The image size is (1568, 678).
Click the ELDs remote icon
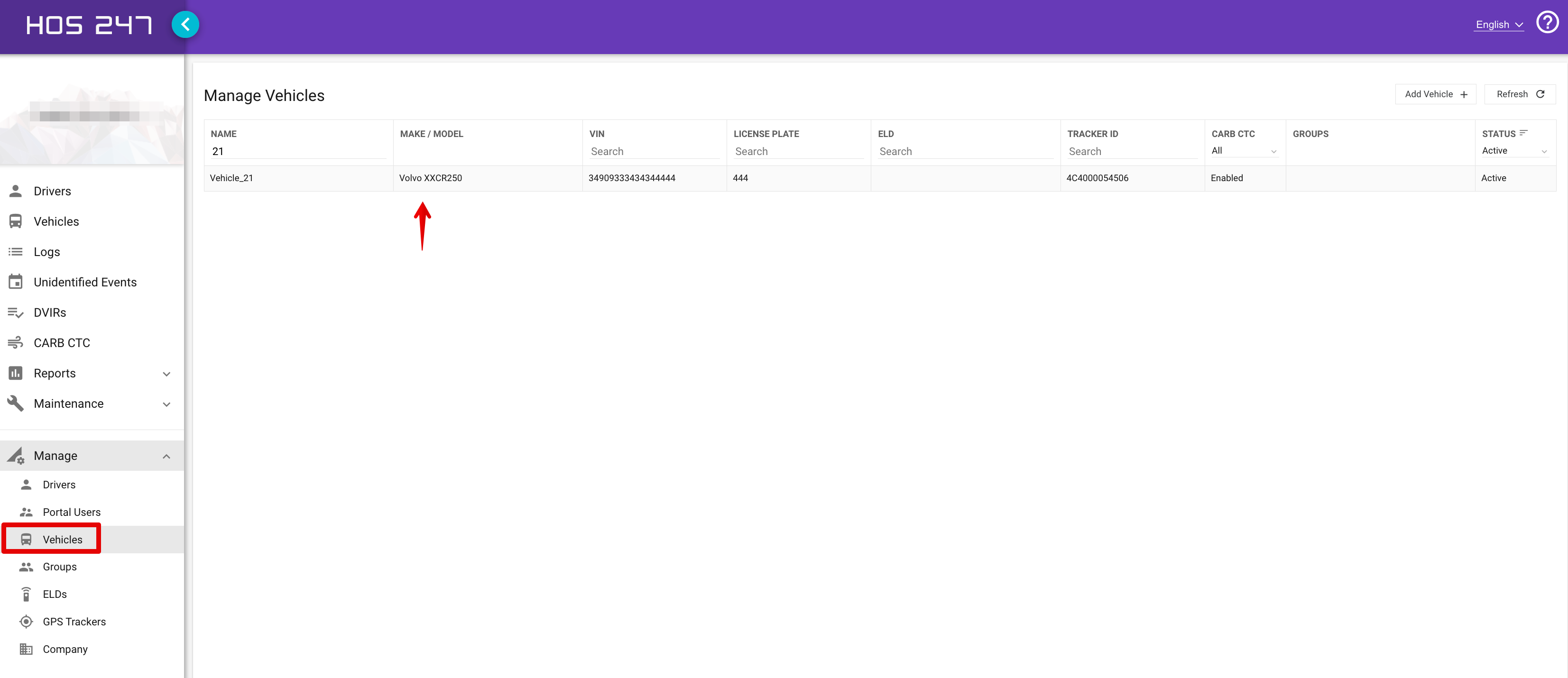tap(26, 594)
